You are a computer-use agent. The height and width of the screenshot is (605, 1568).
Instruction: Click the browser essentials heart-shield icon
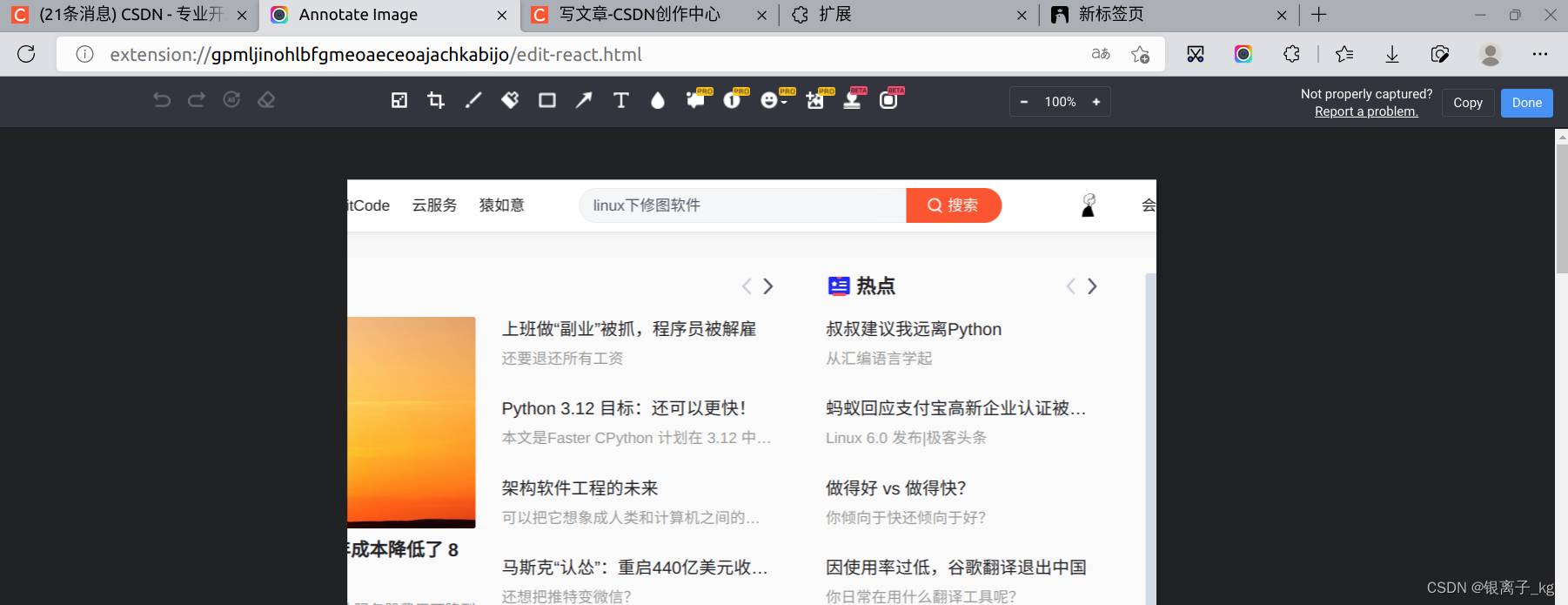click(x=1440, y=54)
